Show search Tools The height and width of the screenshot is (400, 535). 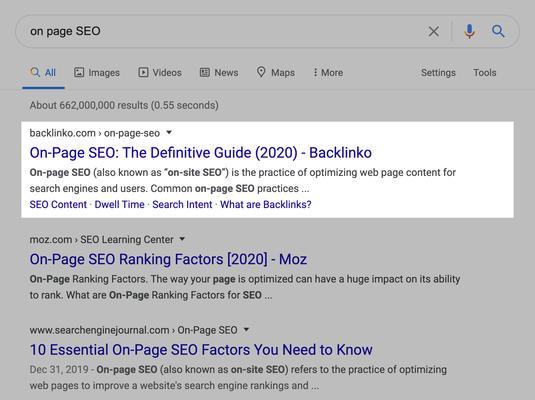tap(485, 72)
